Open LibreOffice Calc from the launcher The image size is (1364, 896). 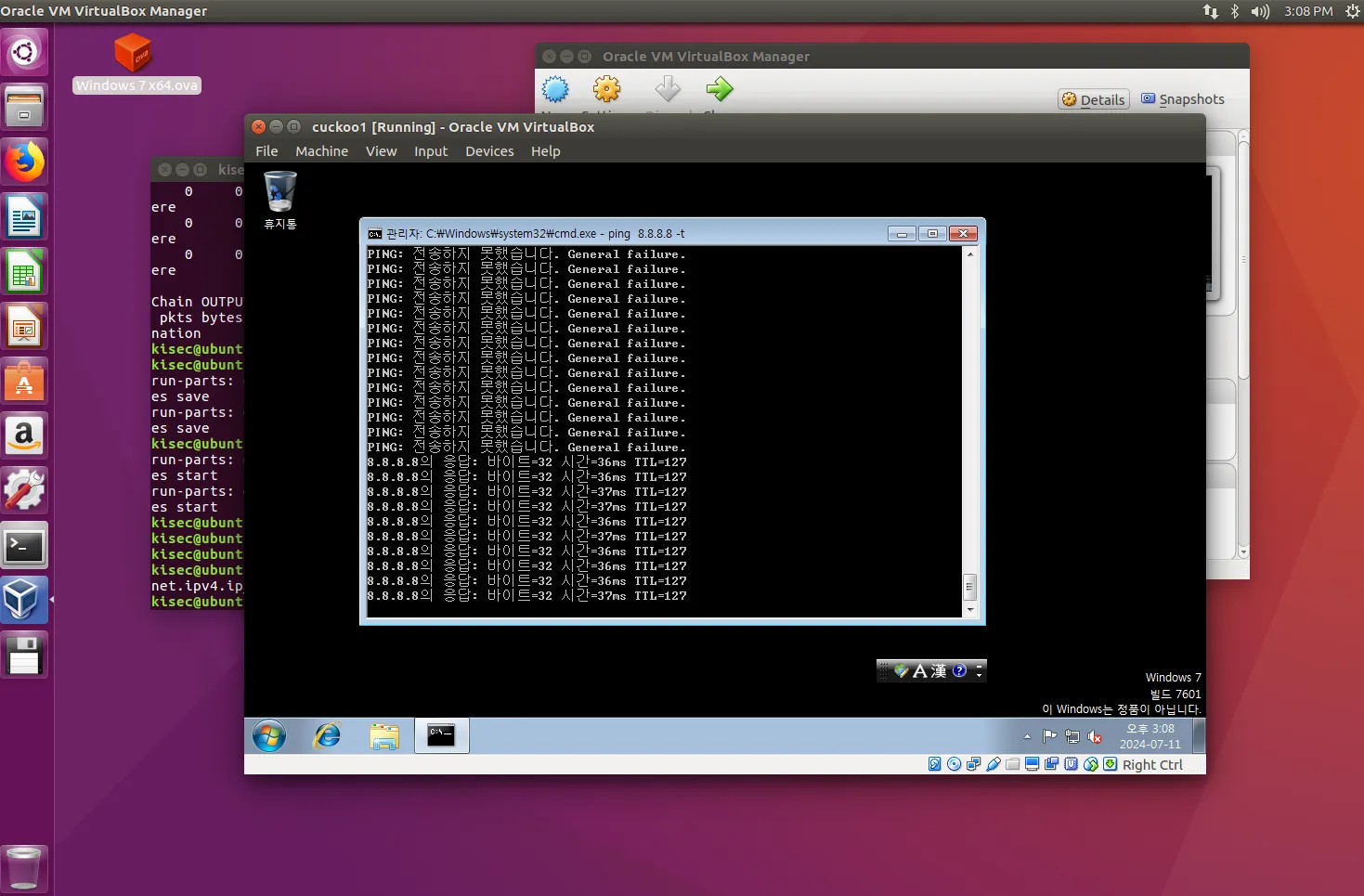(24, 272)
